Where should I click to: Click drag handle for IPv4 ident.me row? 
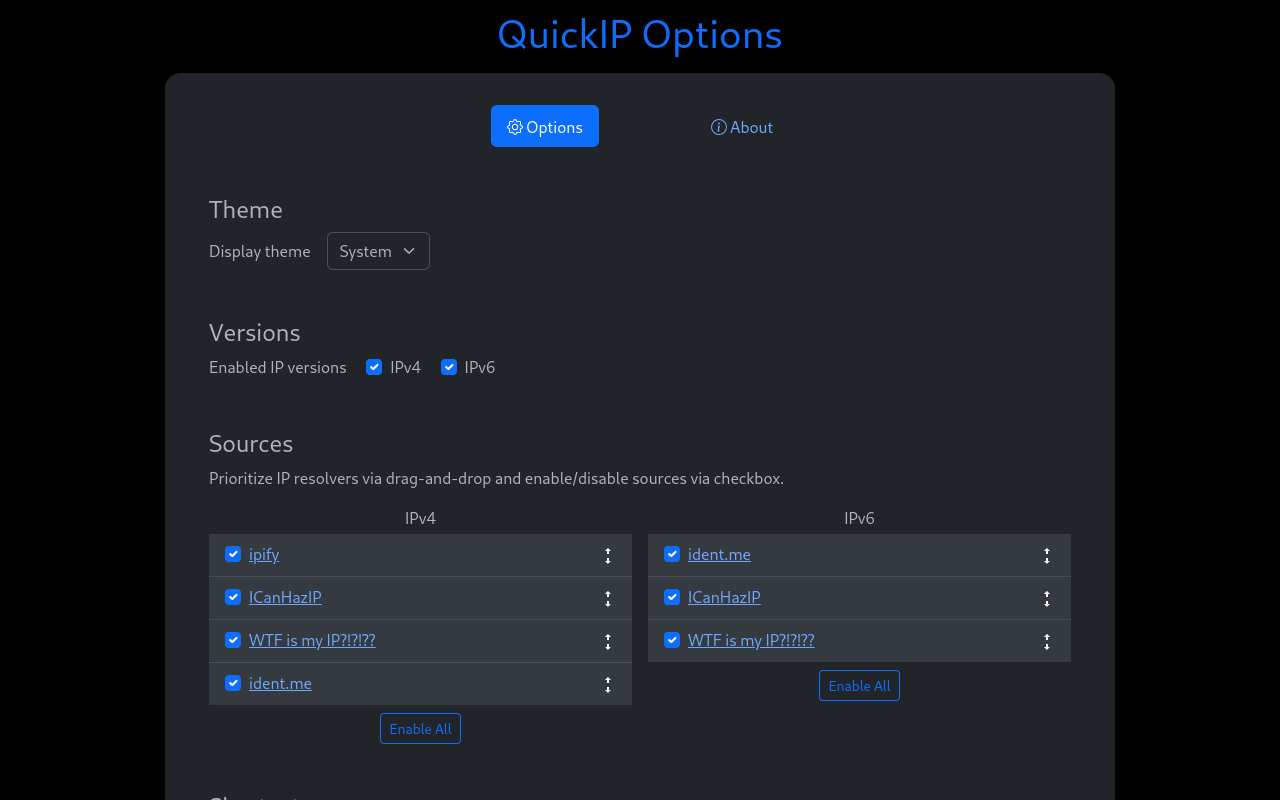(x=607, y=685)
